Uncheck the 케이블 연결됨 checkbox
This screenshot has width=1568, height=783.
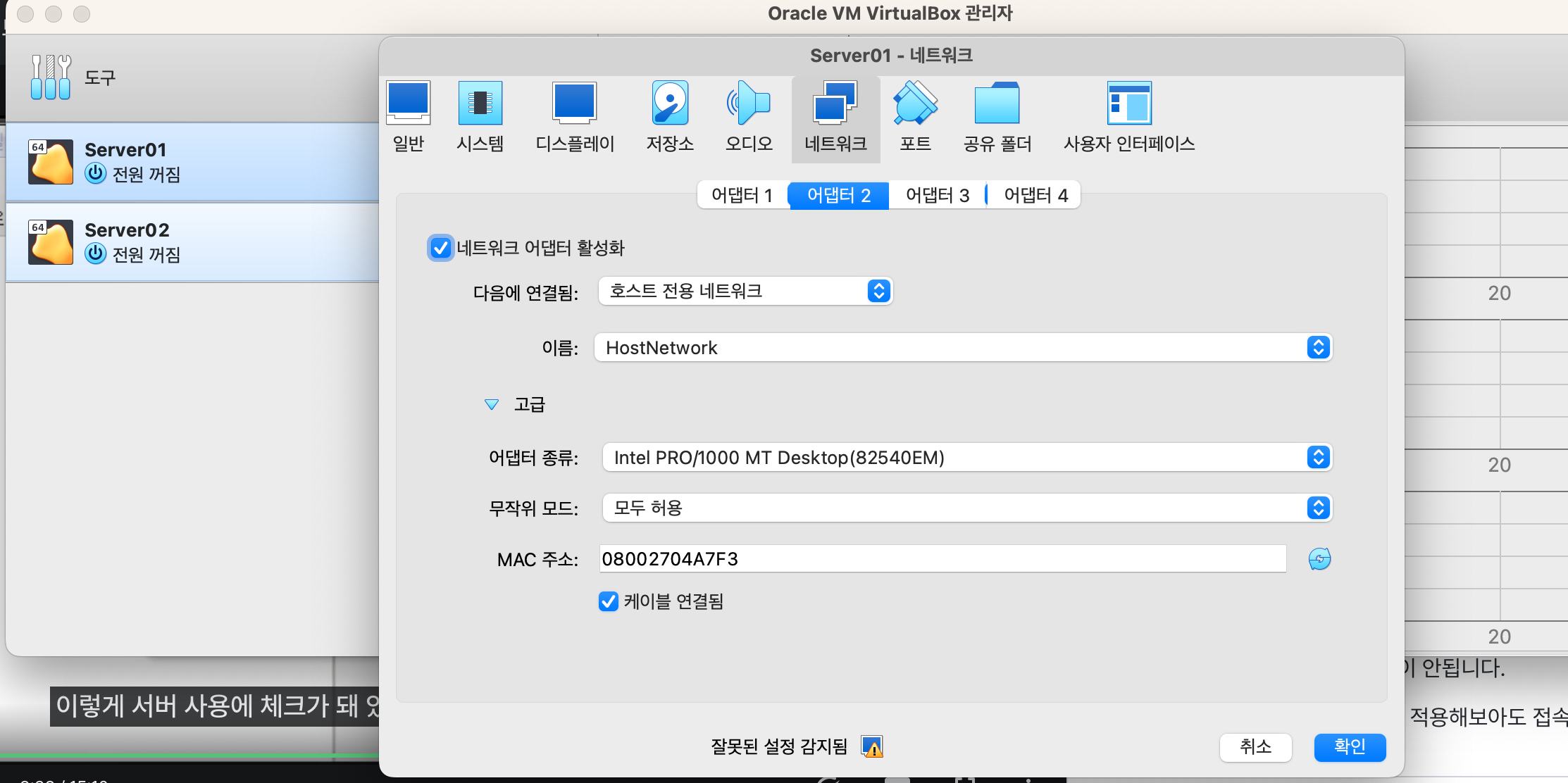pos(609,601)
